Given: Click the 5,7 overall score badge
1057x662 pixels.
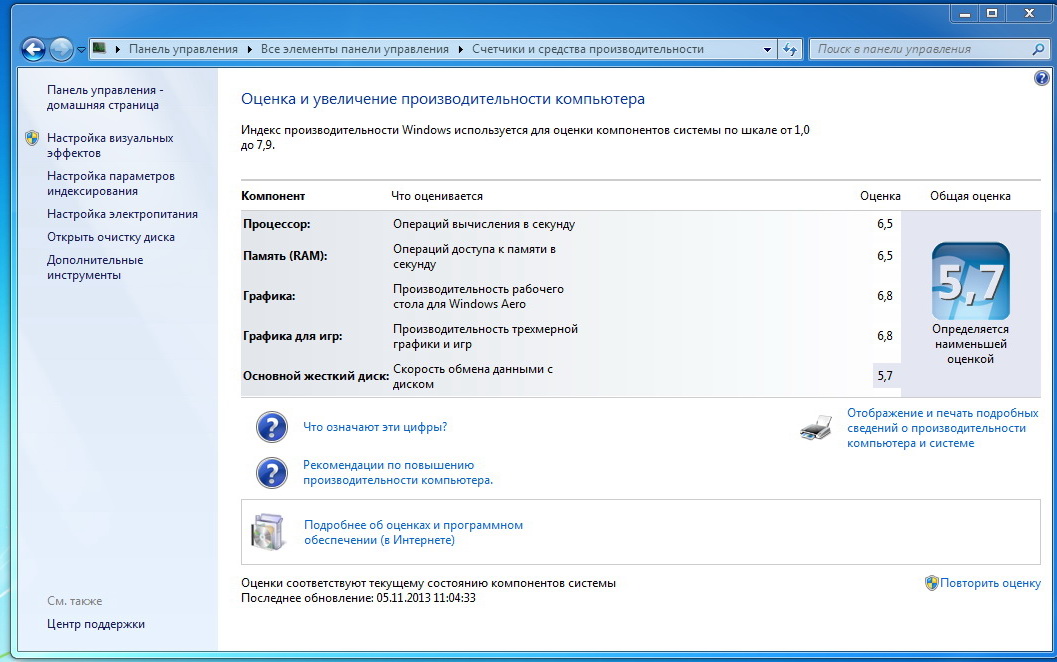Looking at the screenshot, I should point(971,281).
